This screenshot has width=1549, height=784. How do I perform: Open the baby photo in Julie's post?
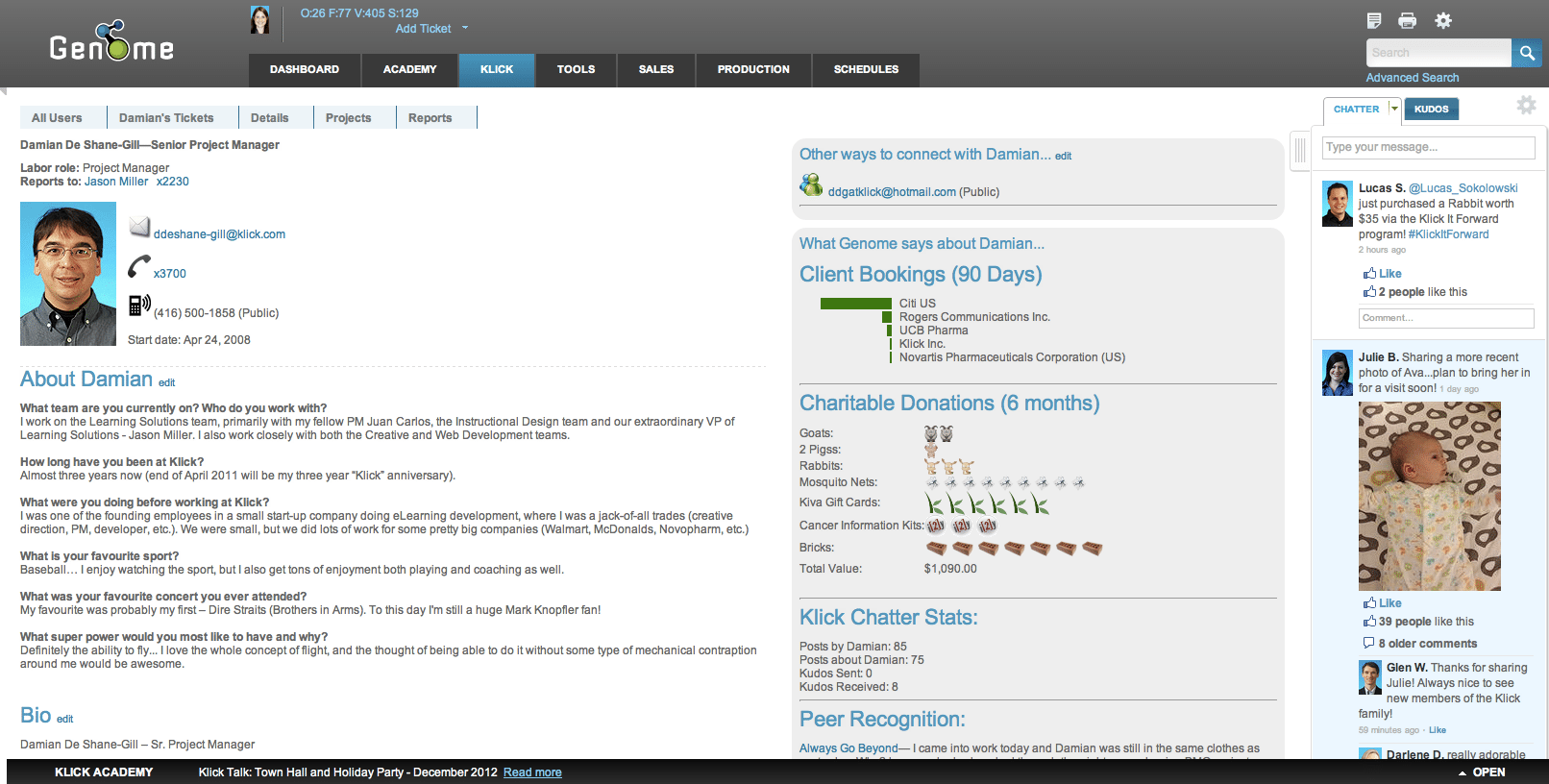click(1430, 496)
